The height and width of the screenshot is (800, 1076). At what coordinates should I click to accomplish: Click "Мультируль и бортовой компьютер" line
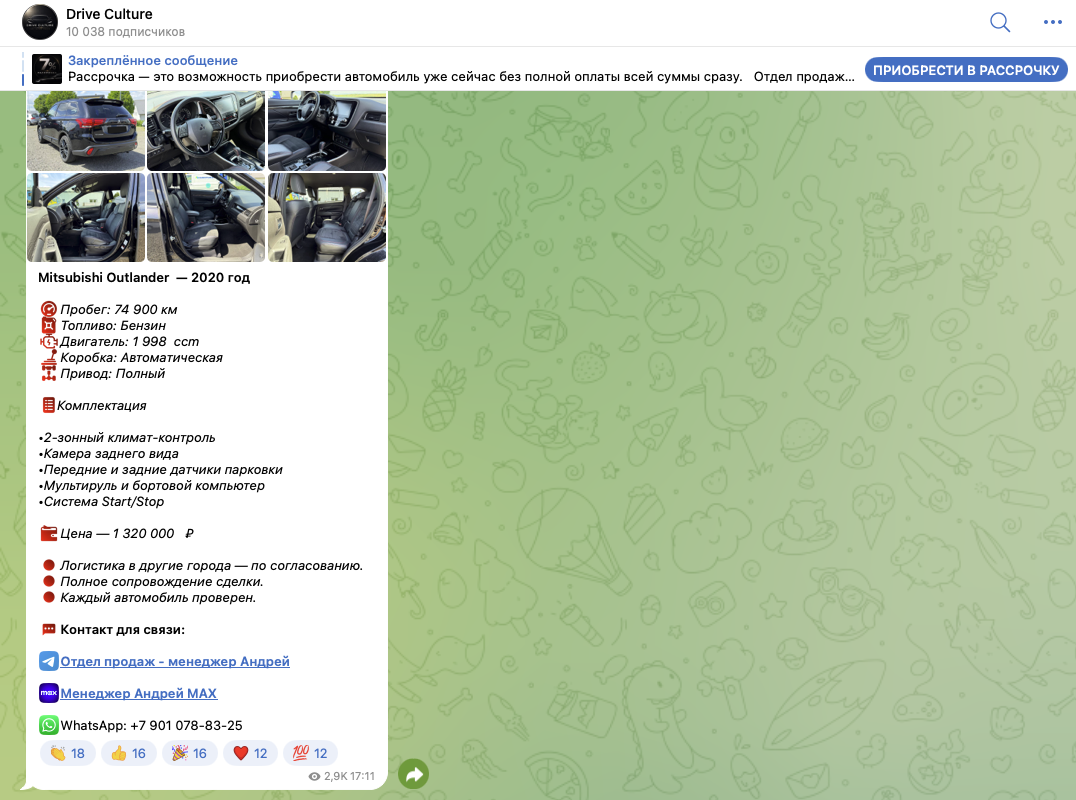pyautogui.click(x=152, y=485)
